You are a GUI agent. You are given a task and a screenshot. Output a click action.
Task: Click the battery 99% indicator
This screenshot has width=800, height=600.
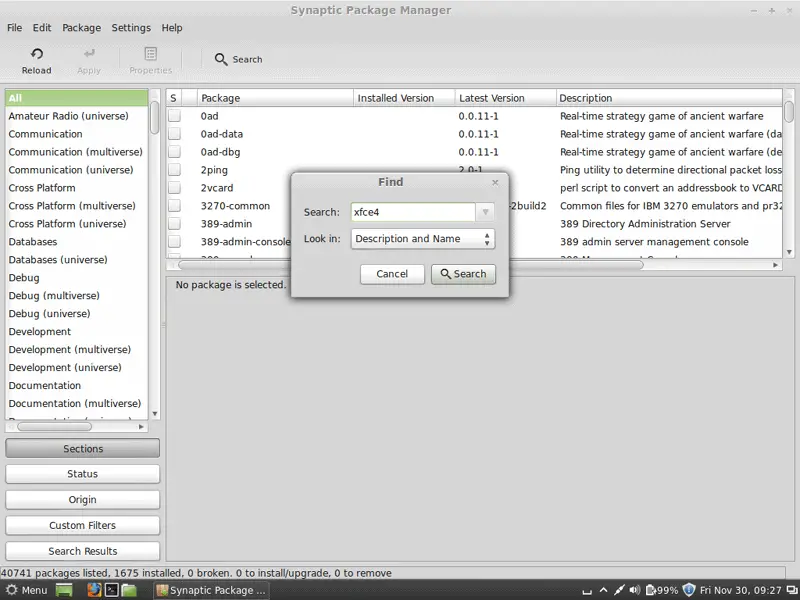pos(662,590)
